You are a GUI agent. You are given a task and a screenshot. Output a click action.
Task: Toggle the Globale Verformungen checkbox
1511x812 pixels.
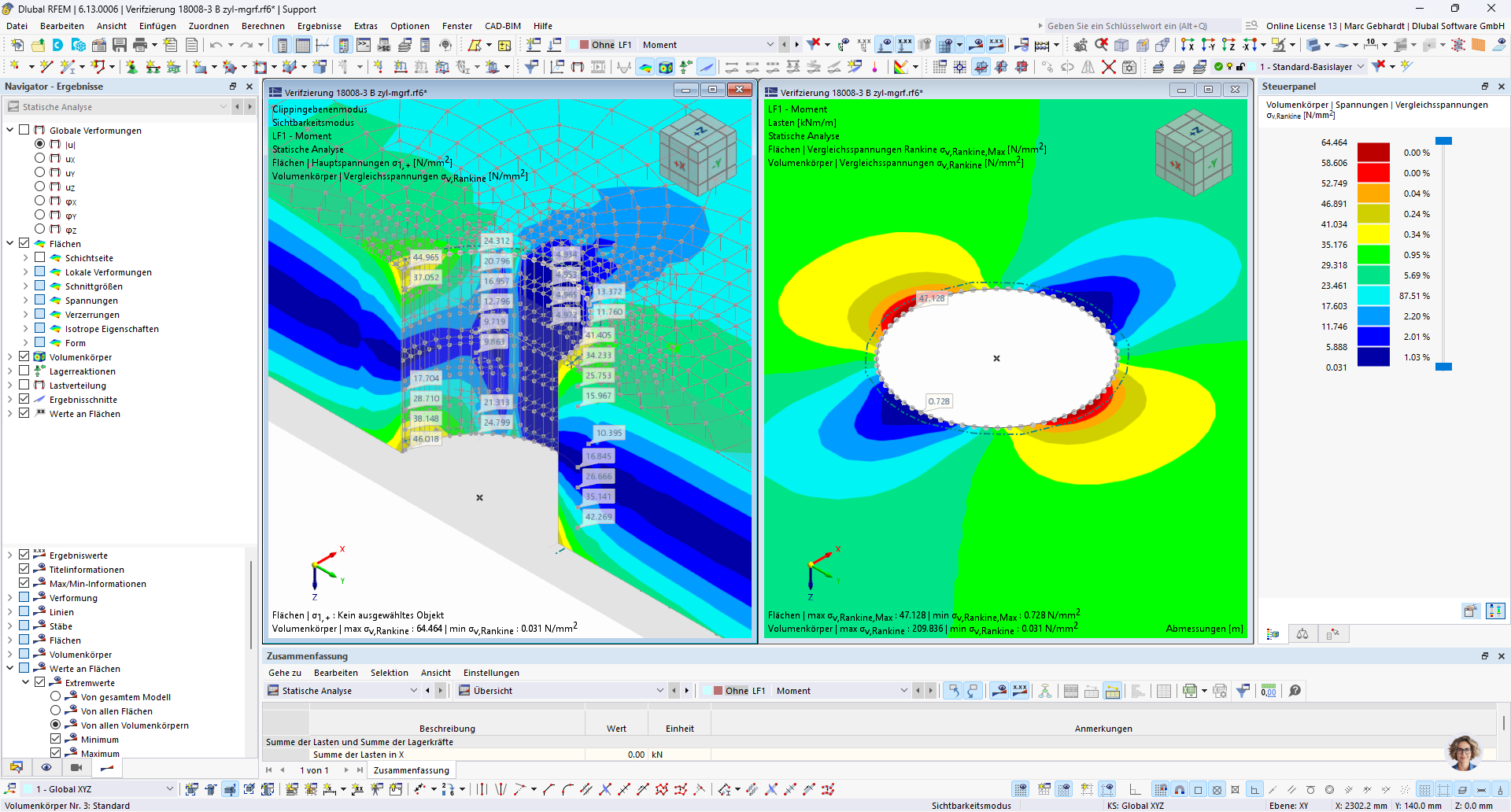click(x=24, y=131)
